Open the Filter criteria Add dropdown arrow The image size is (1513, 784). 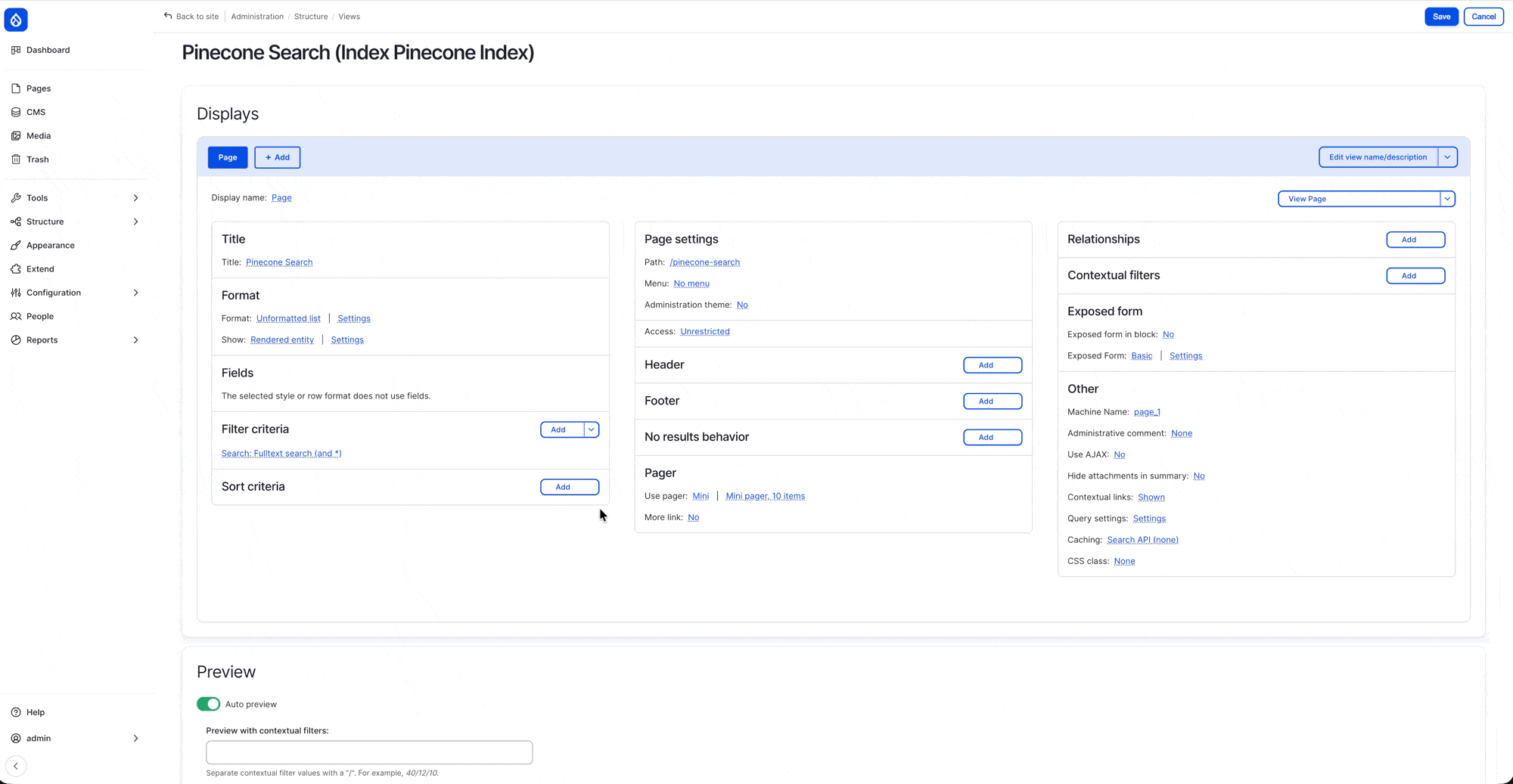[592, 429]
